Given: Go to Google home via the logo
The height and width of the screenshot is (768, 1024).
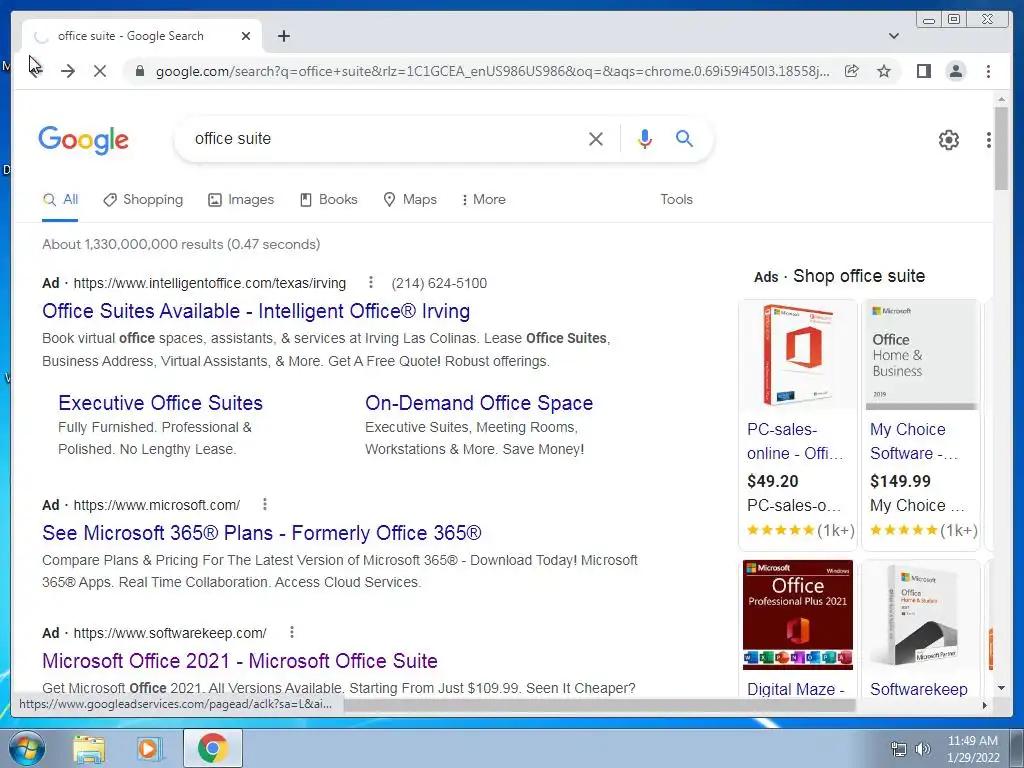Looking at the screenshot, I should [83, 140].
